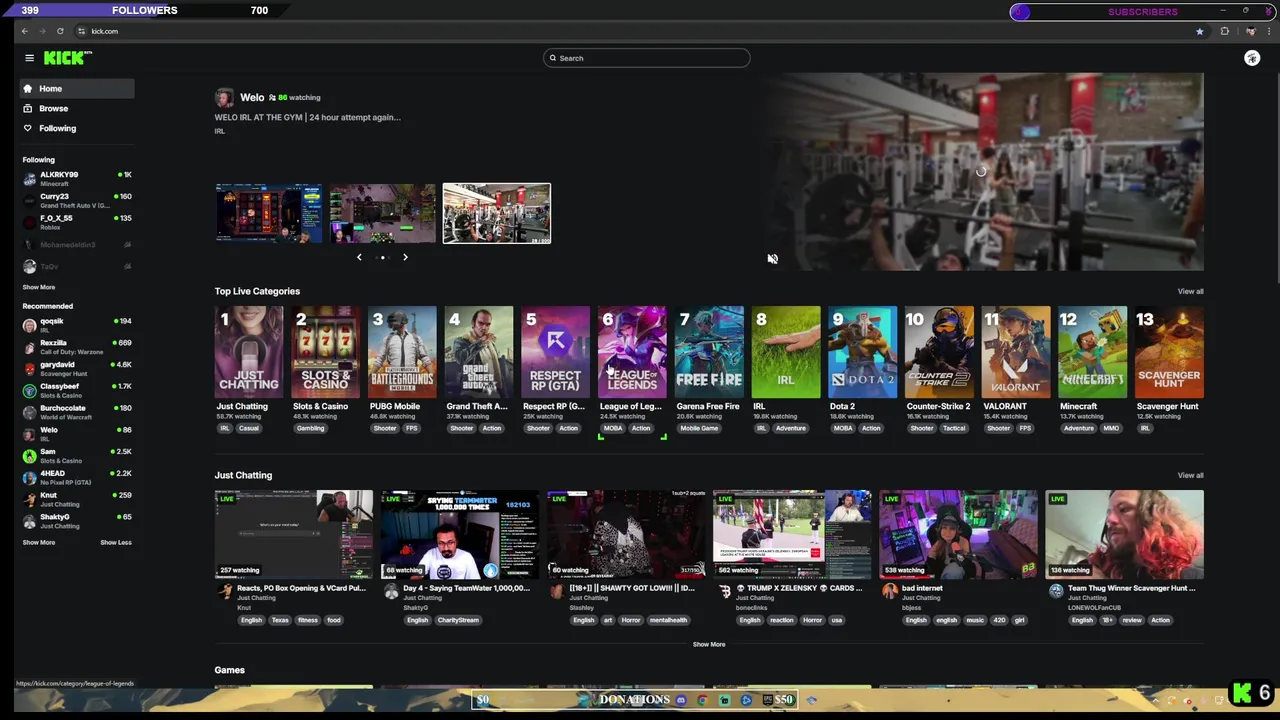1280x720 pixels.
Task: Select the slots game featured stream thumbnail
Action: point(269,213)
